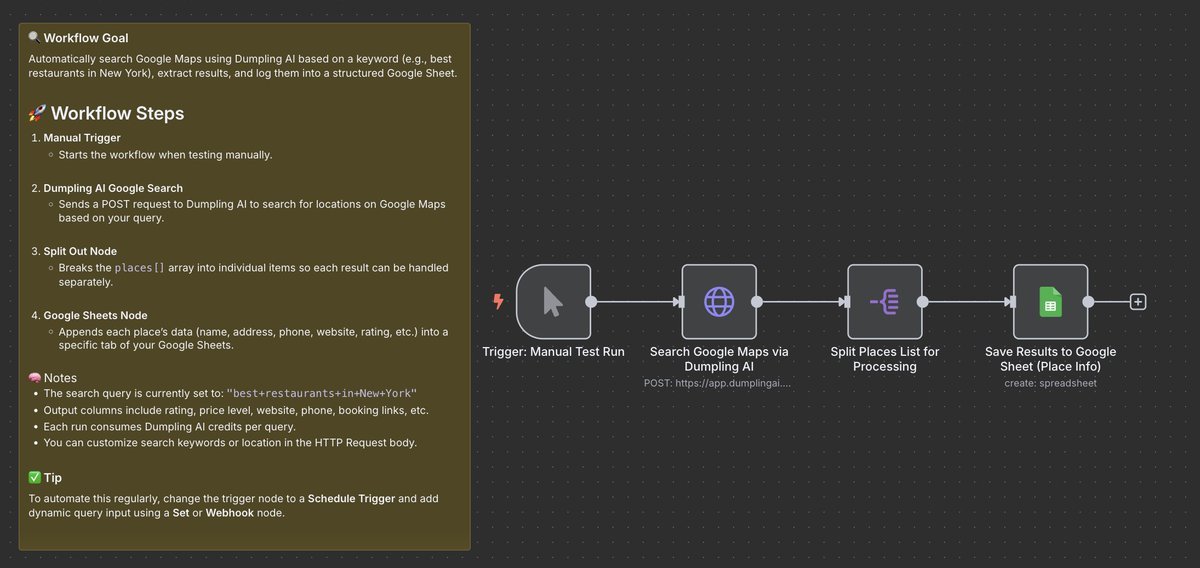Open the Split Places List node
The width and height of the screenshot is (1200, 568).
click(x=885, y=301)
